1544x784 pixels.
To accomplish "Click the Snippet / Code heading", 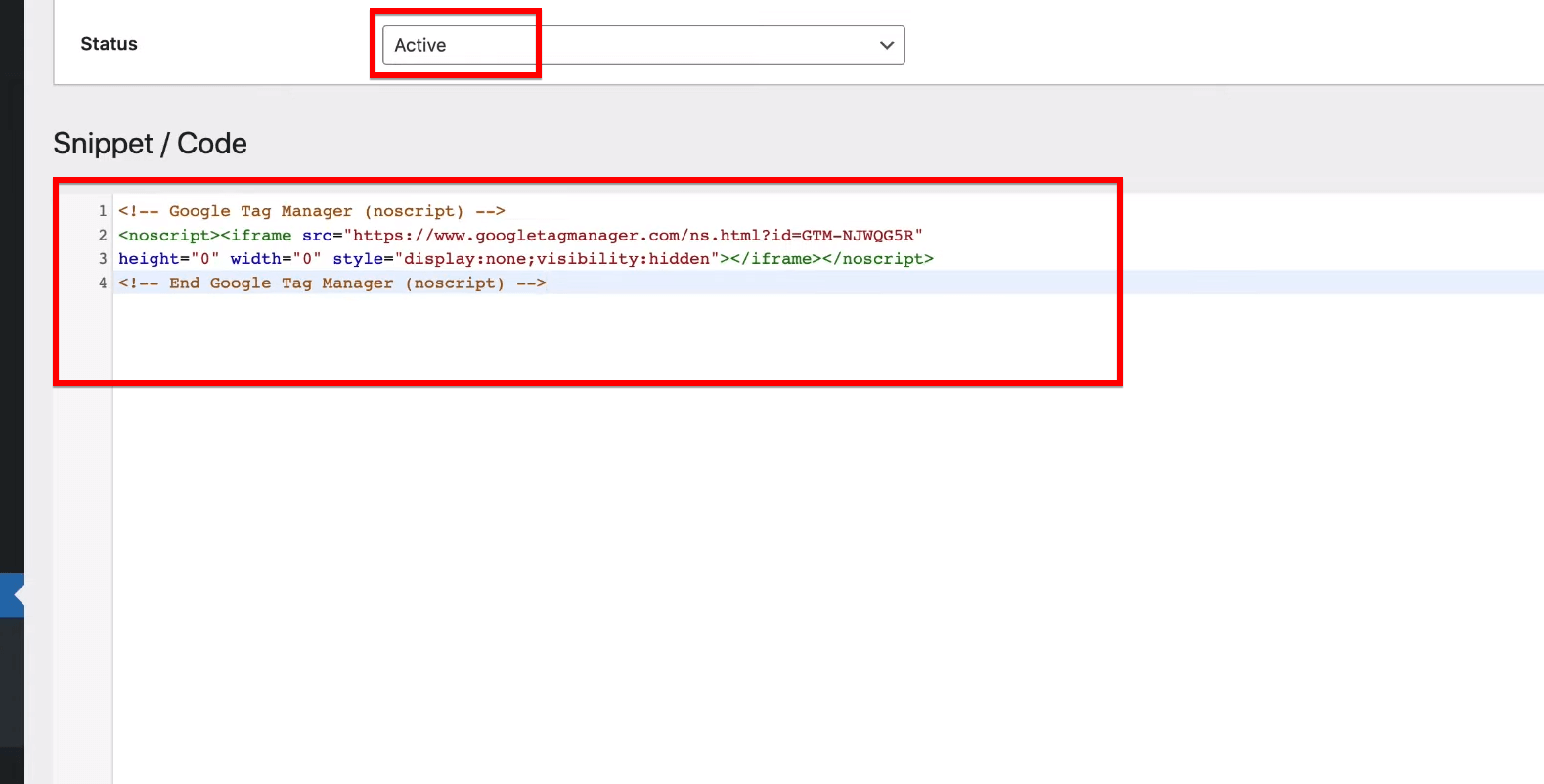I will coord(150,144).
